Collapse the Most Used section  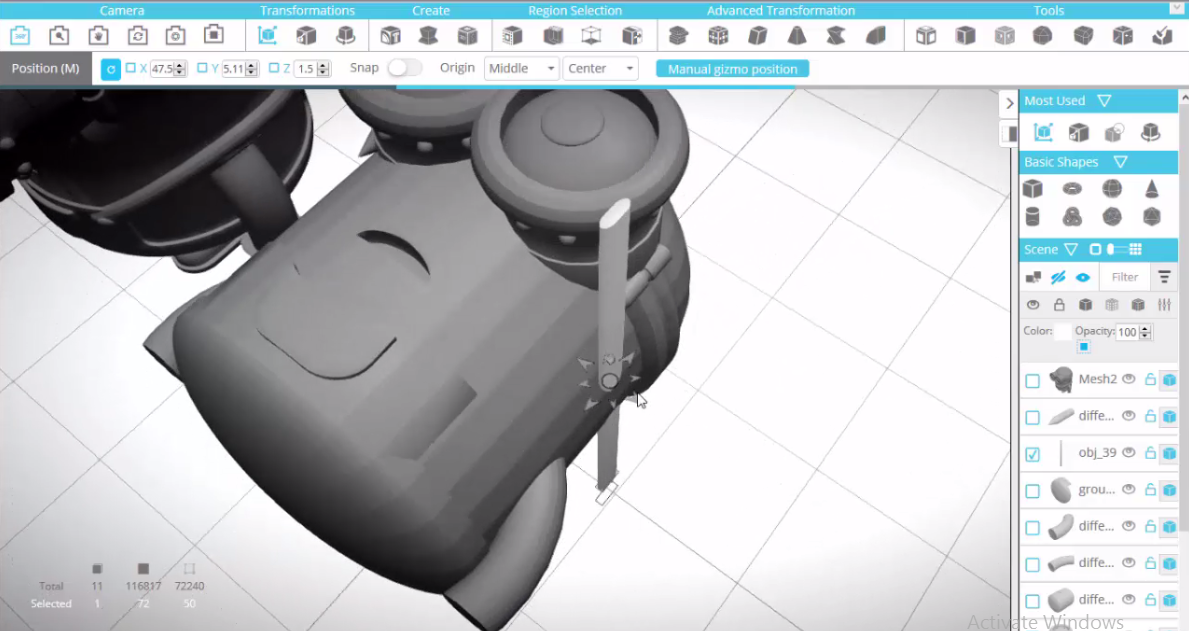tap(1104, 101)
